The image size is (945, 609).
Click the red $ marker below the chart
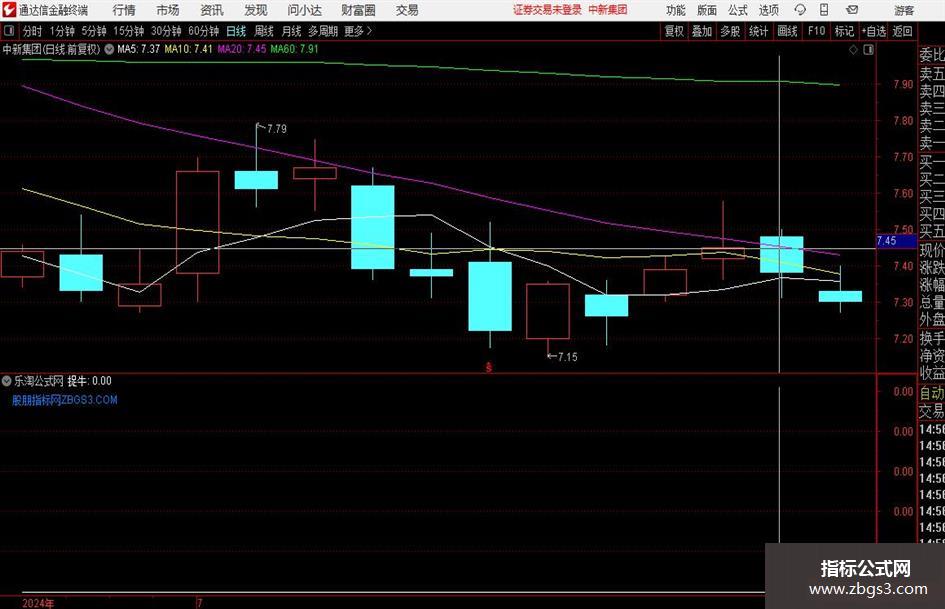point(489,367)
